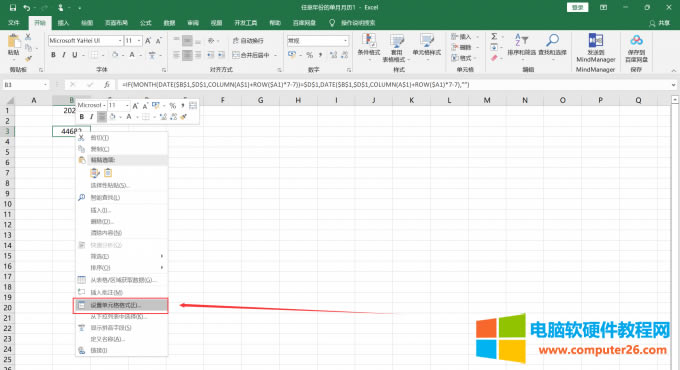Viewport: 680px width, 370px height.
Task: Click the AutoSum sigma icon
Action: [494, 36]
